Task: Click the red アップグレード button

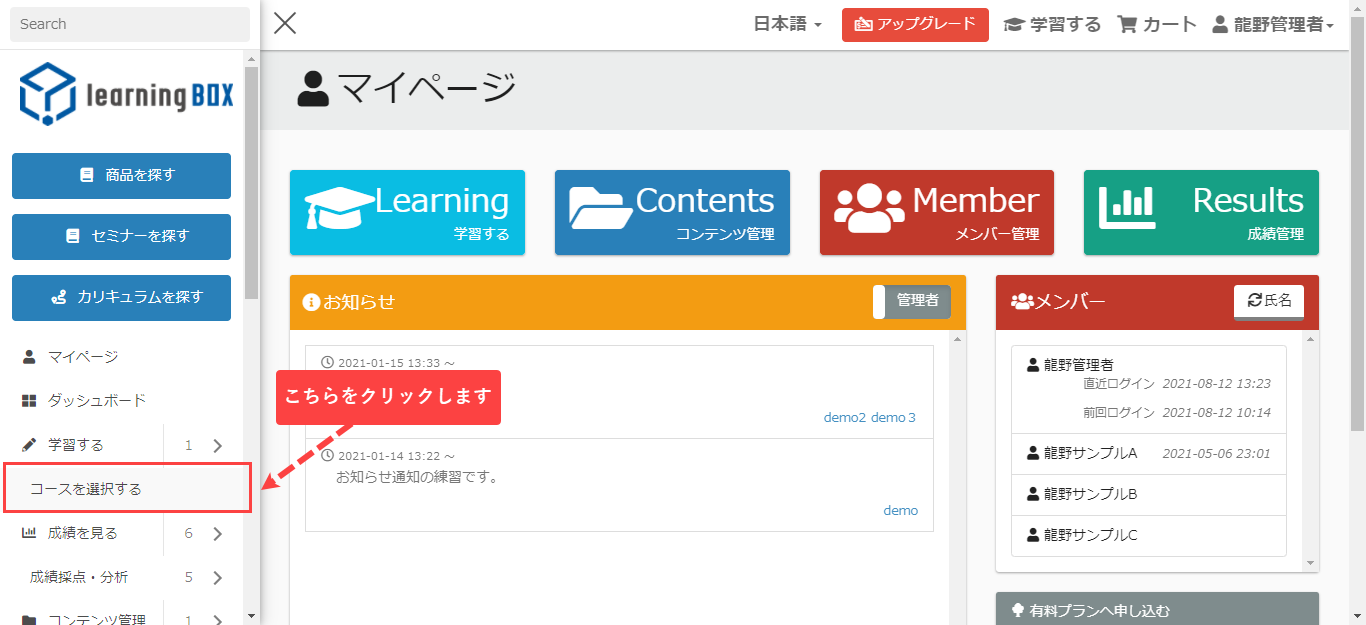Action: 915,25
